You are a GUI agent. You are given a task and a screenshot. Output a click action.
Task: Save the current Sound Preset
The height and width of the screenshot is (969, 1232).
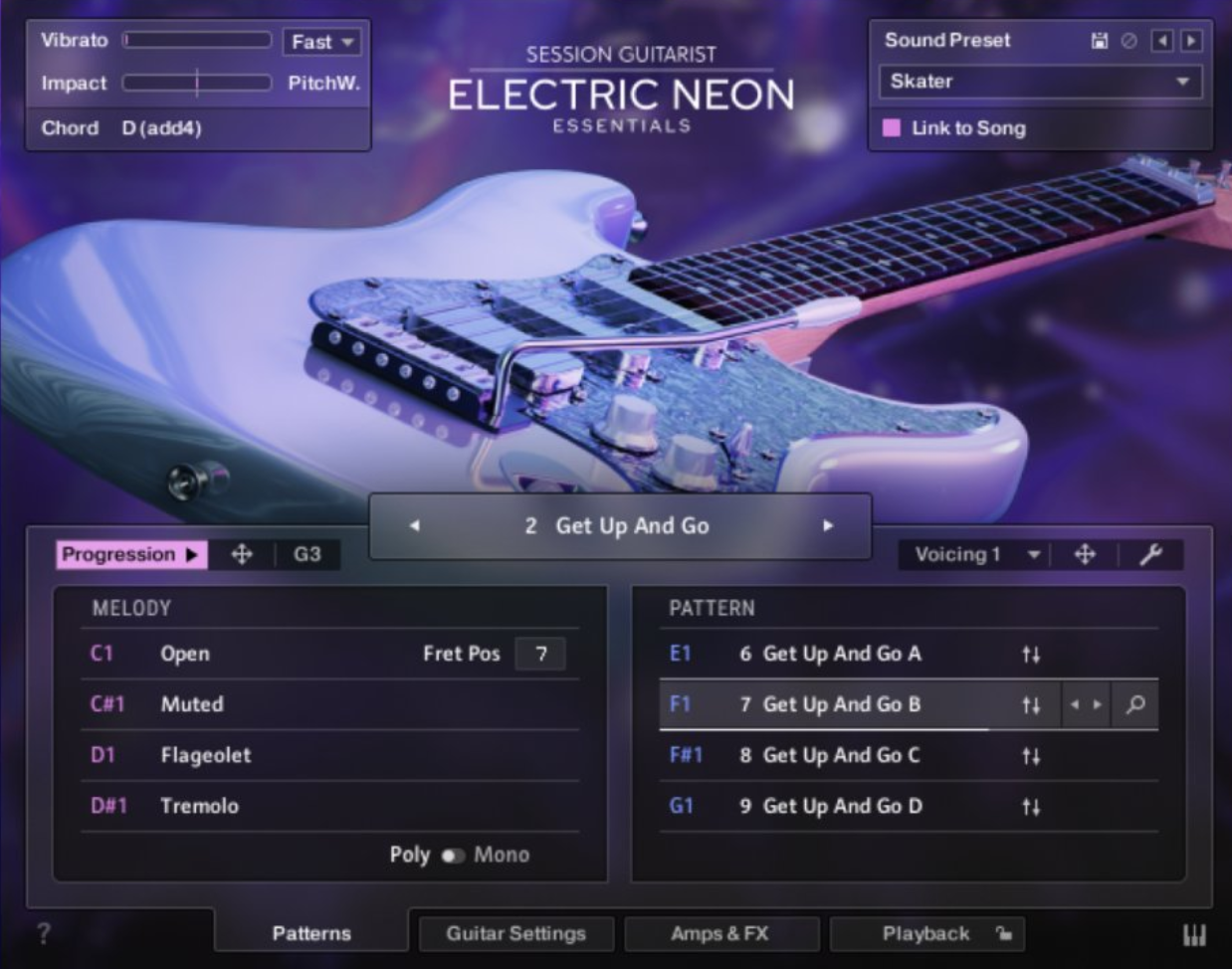click(x=1100, y=41)
